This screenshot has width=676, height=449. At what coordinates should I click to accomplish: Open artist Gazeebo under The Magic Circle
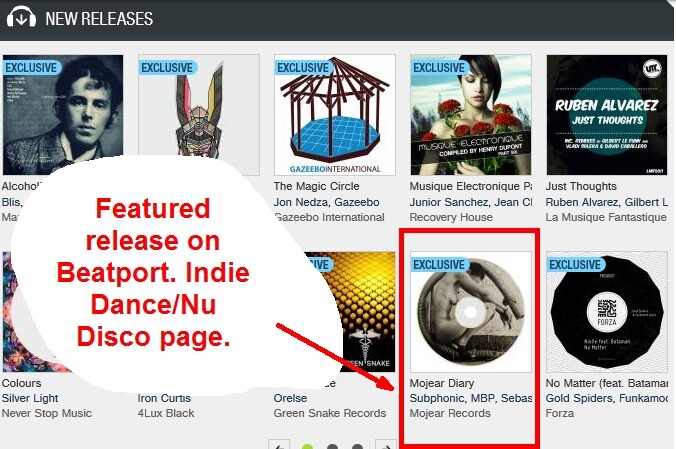(x=357, y=202)
